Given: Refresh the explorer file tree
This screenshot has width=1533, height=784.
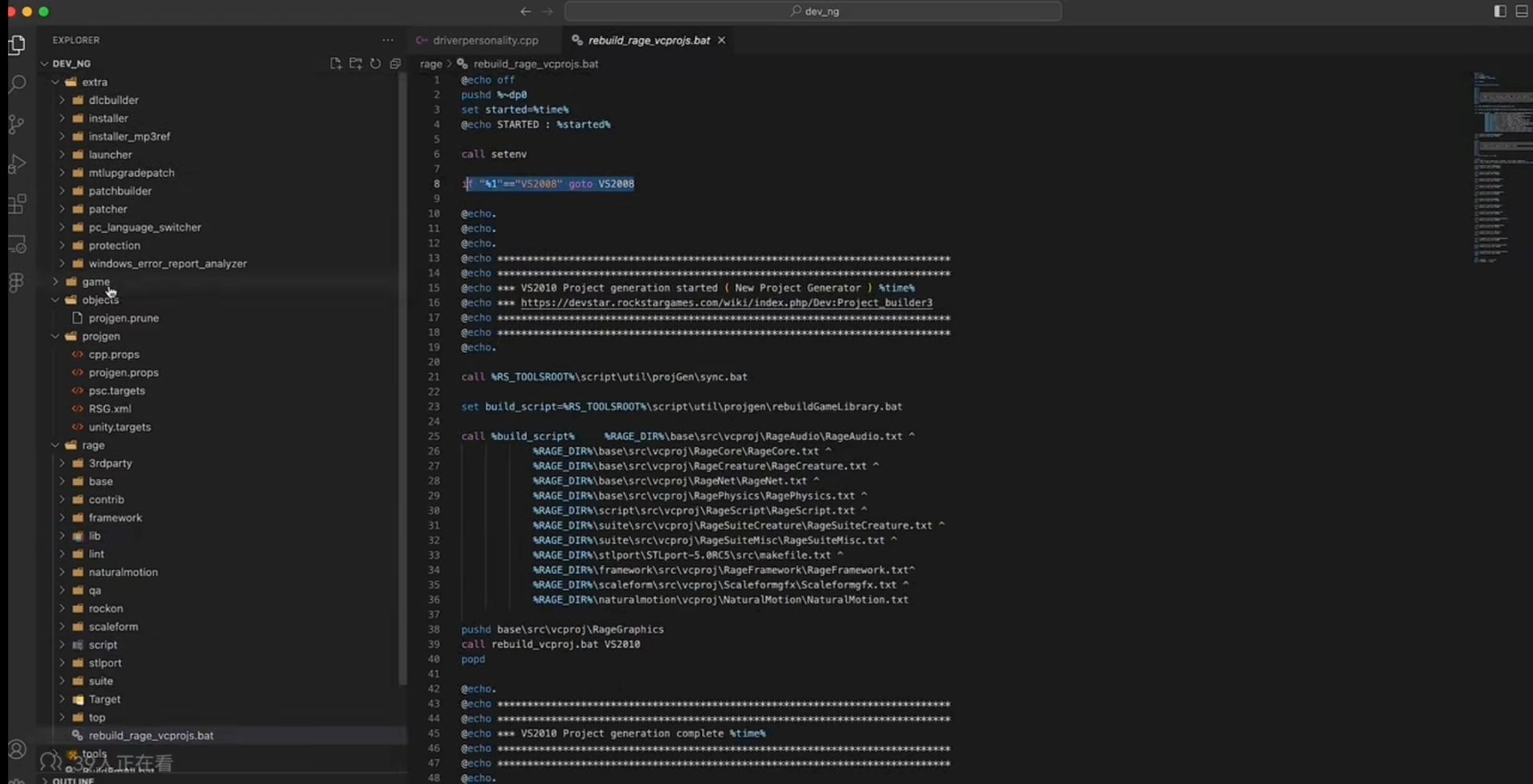Looking at the screenshot, I should [375, 63].
